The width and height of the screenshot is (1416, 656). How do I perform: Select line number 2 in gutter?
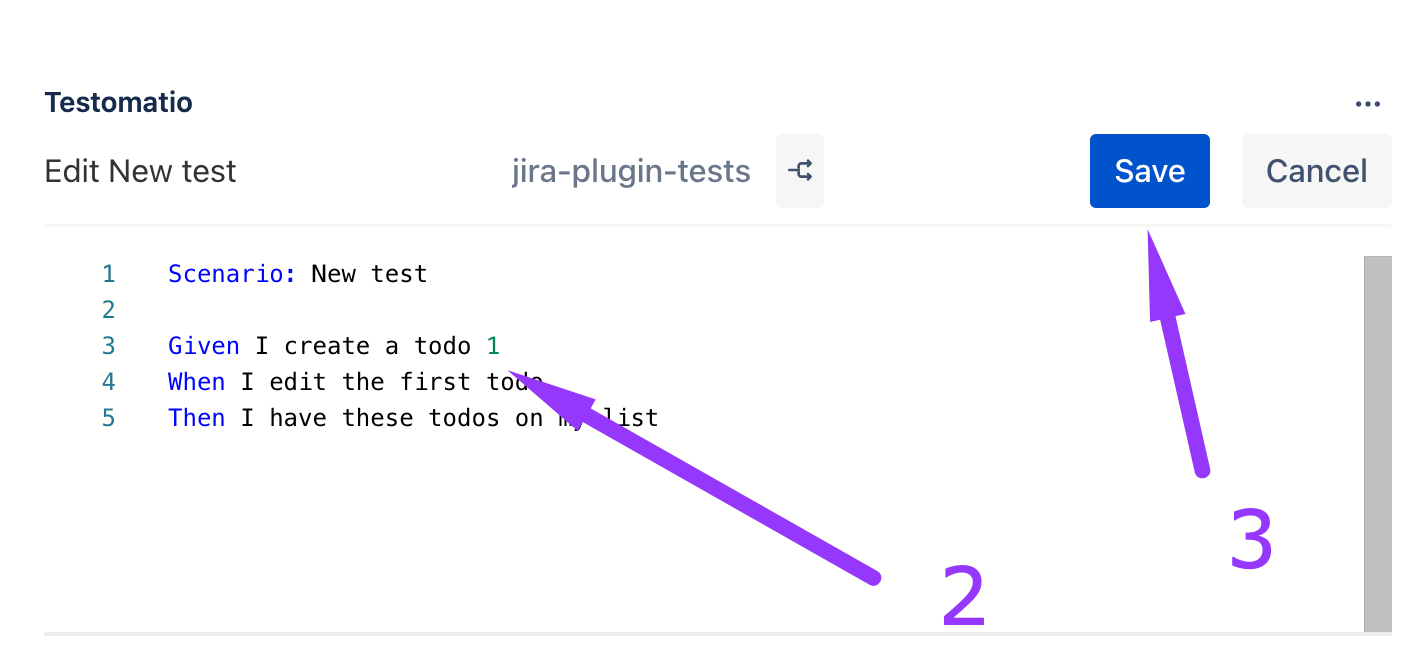(108, 309)
